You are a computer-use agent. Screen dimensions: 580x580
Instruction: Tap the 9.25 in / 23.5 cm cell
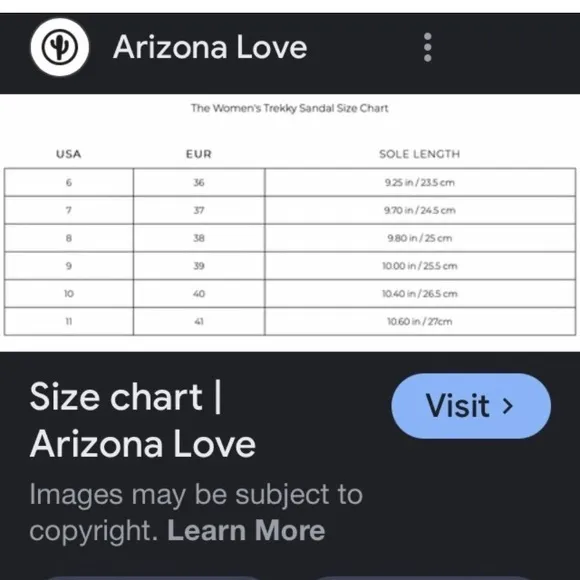coord(420,182)
